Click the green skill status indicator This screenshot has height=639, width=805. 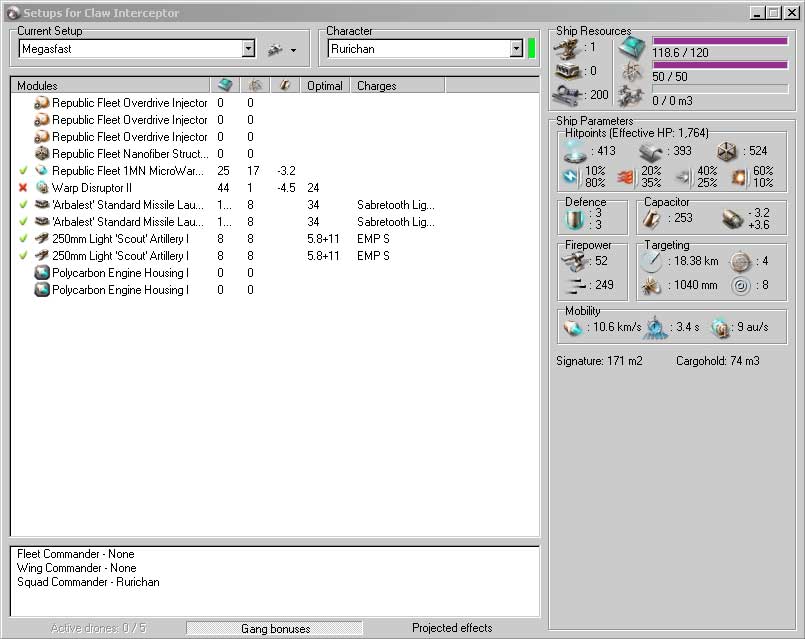[531, 49]
